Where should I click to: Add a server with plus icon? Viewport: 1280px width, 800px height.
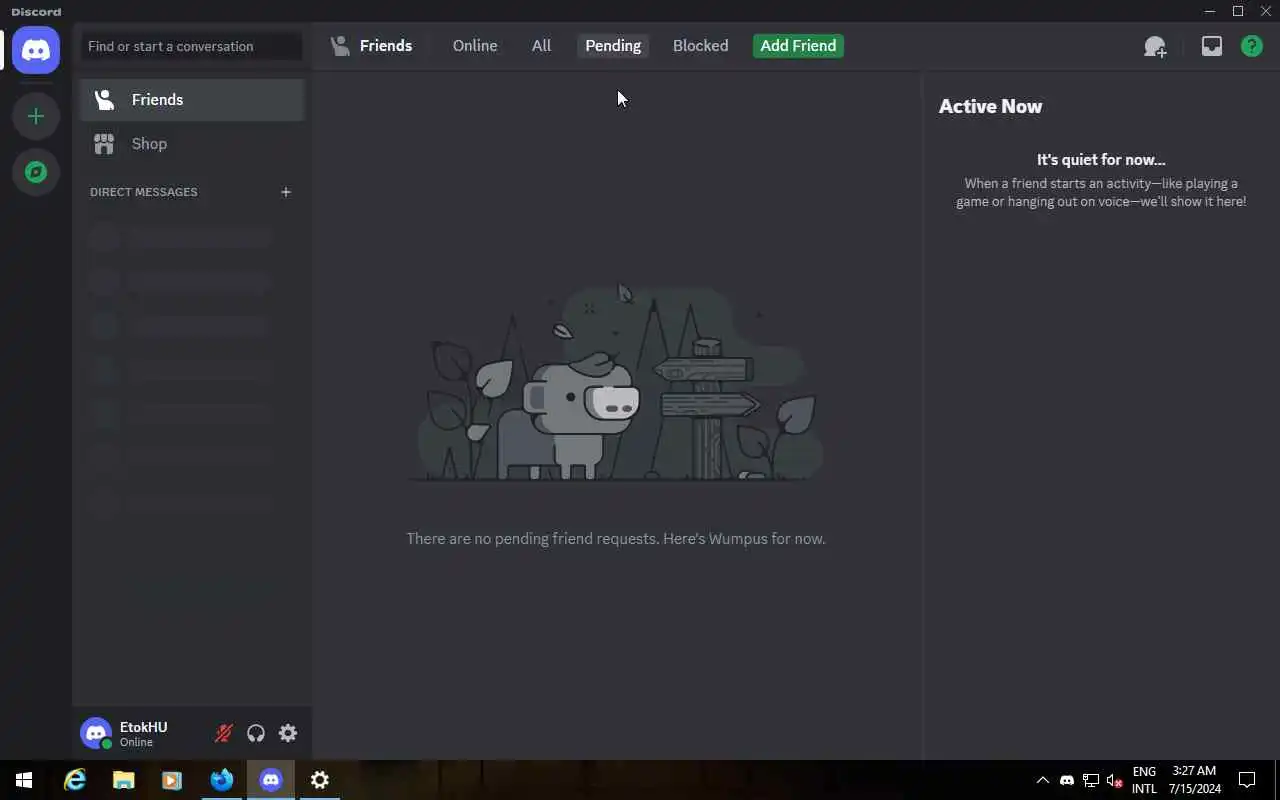[x=36, y=116]
